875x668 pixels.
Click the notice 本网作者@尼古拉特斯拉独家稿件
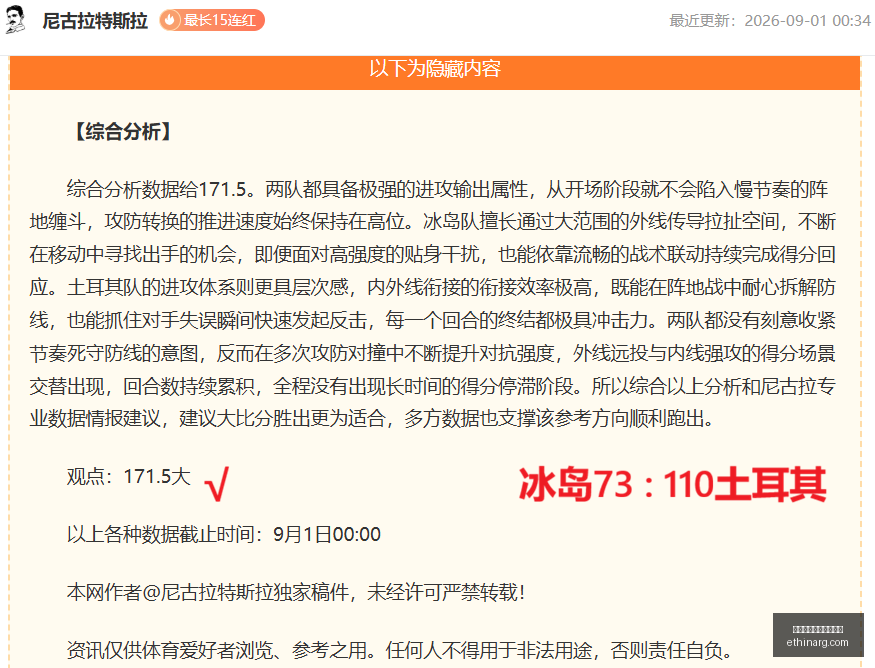tap(296, 592)
